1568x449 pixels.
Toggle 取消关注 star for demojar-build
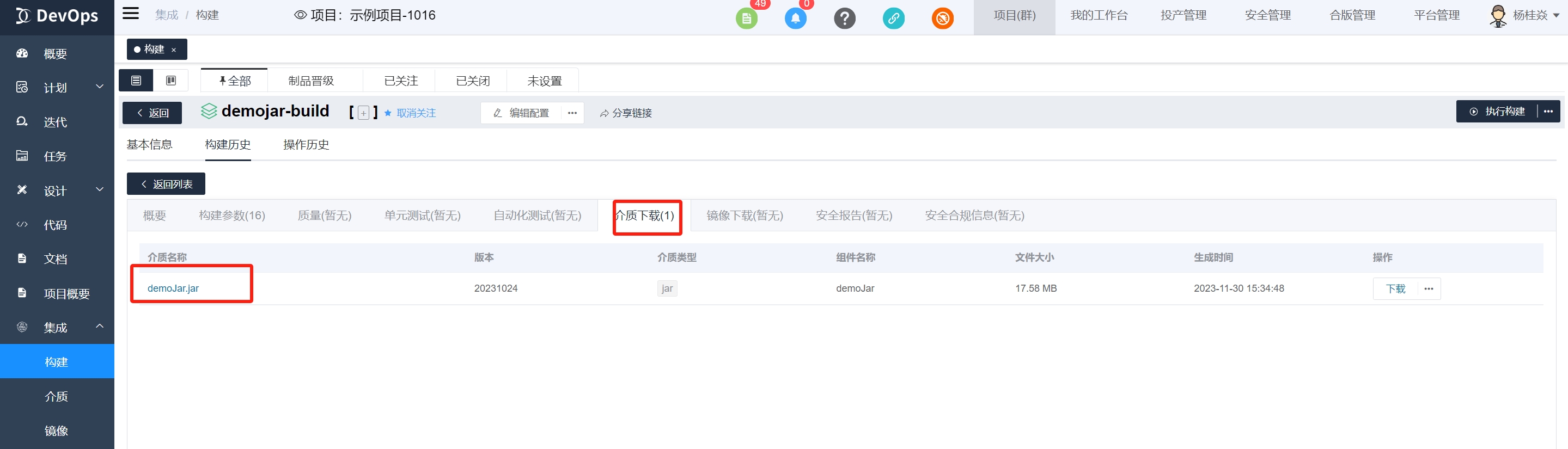pos(410,113)
